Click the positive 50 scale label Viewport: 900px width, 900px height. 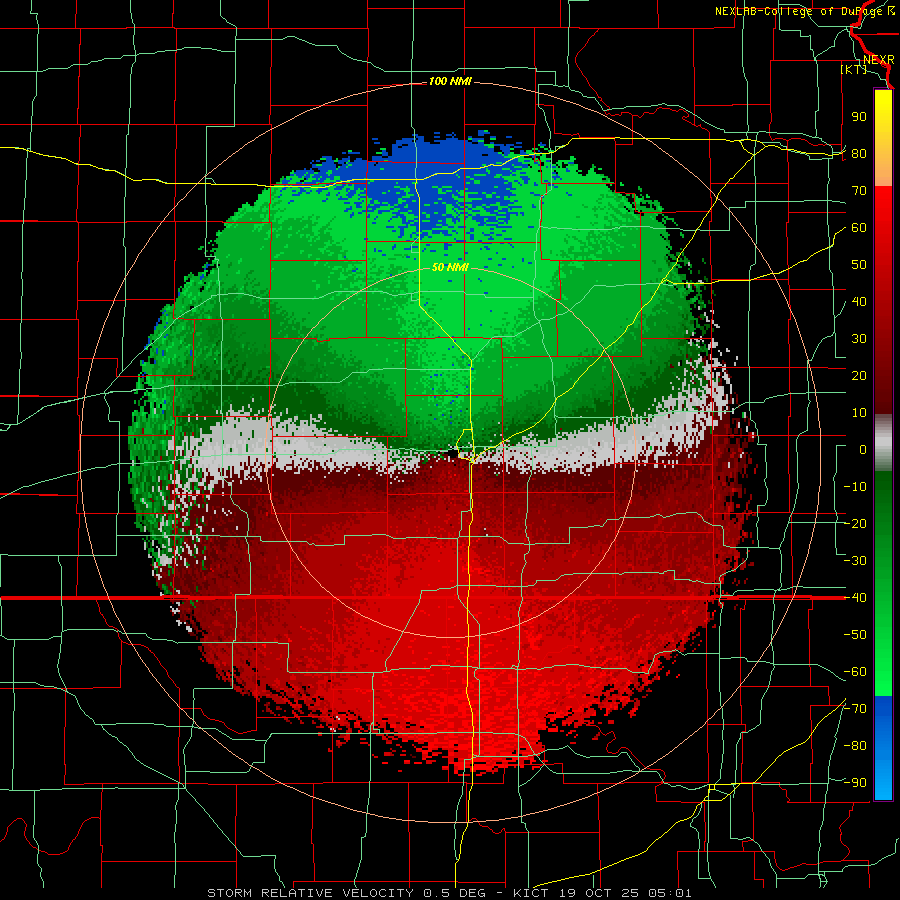pyautogui.click(x=859, y=265)
